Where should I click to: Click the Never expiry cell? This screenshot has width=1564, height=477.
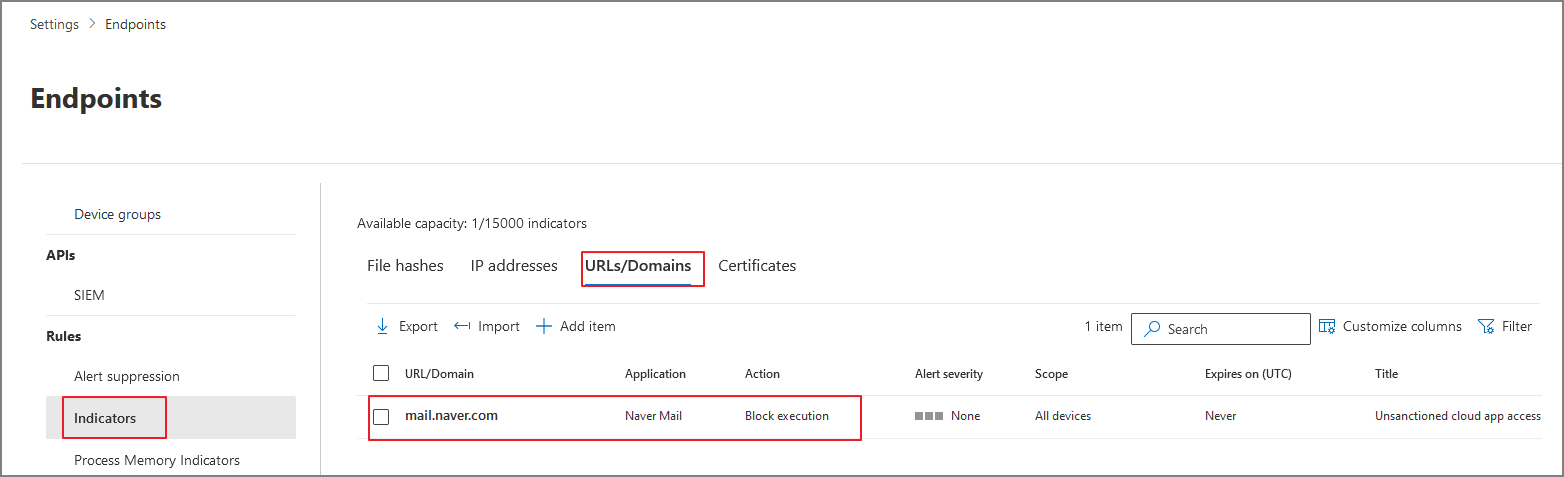(x=1220, y=416)
